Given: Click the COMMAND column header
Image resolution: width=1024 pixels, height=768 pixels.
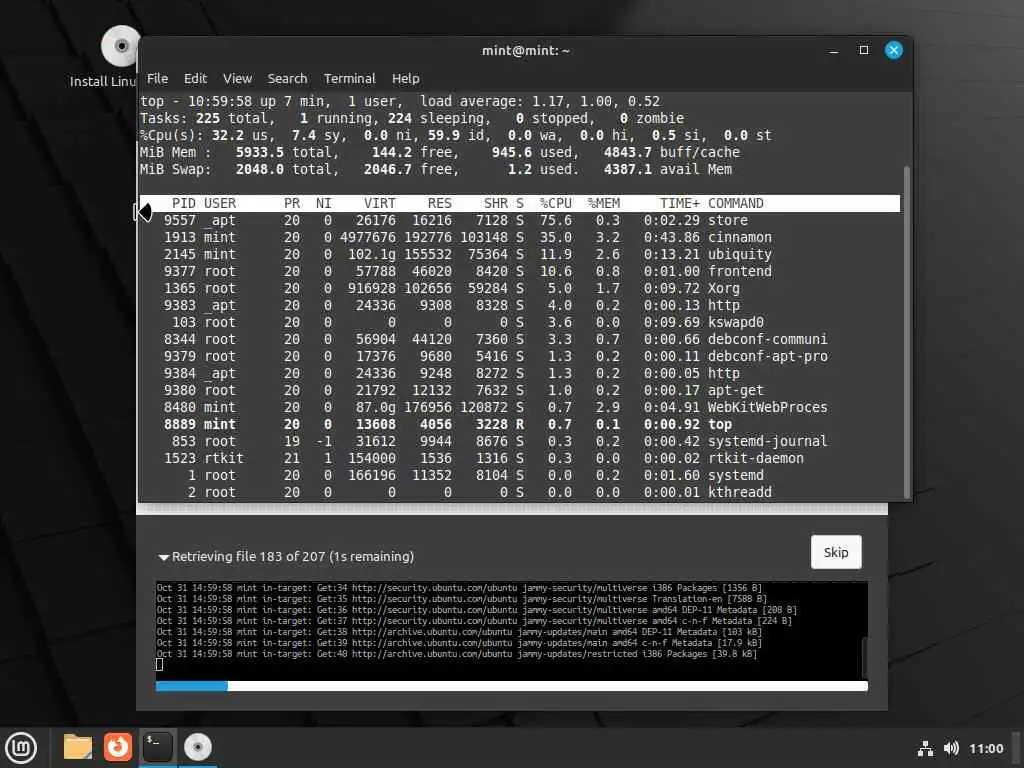Looking at the screenshot, I should tap(735, 203).
